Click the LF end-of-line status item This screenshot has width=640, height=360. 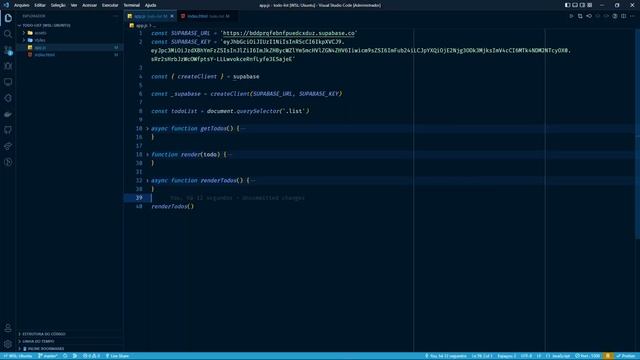pos(538,356)
